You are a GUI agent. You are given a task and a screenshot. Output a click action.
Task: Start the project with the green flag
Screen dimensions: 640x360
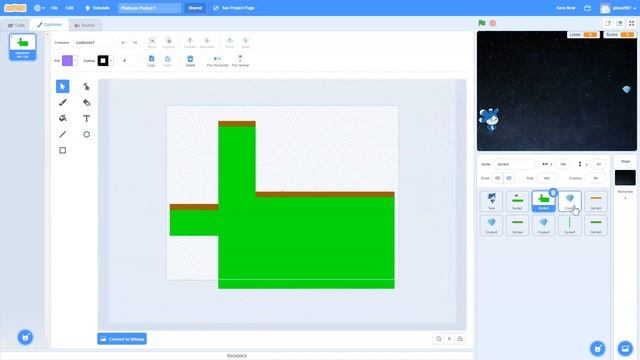tap(482, 23)
